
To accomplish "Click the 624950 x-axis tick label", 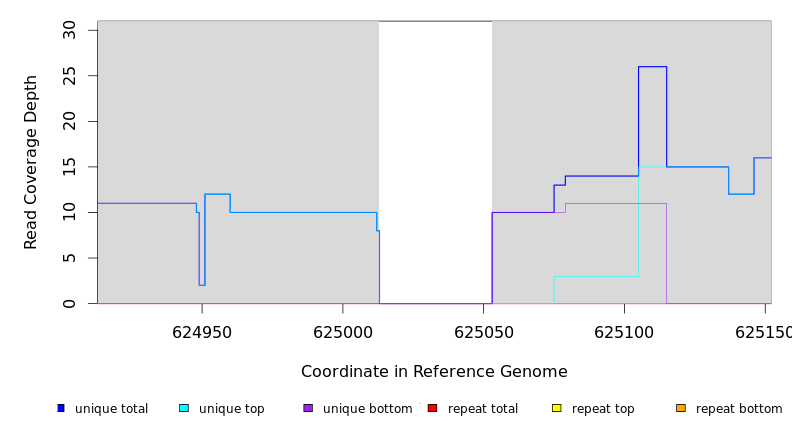I will [202, 332].
